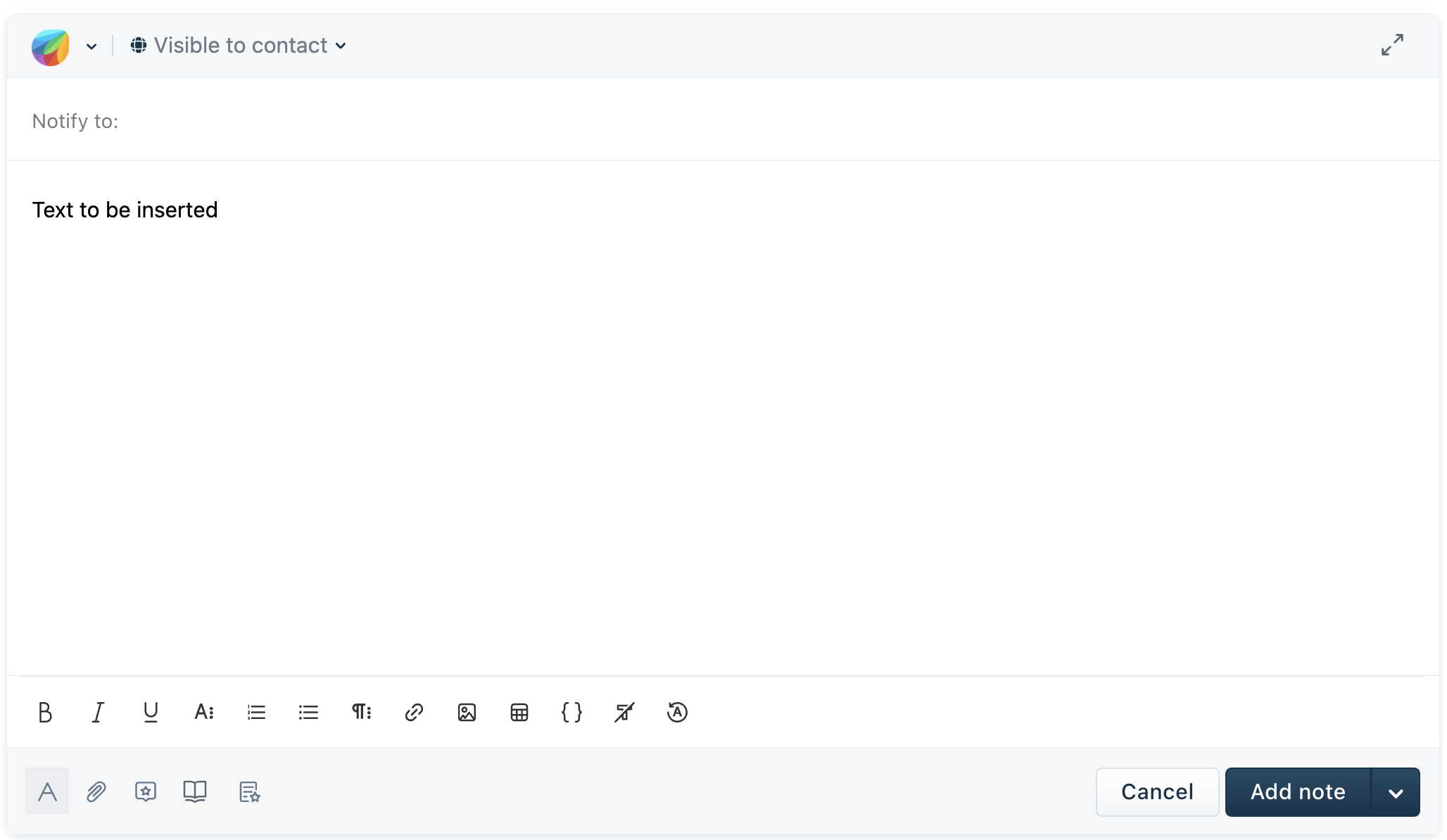Insert code block with curly braces
The image size is (1447, 840).
pyautogui.click(x=572, y=712)
